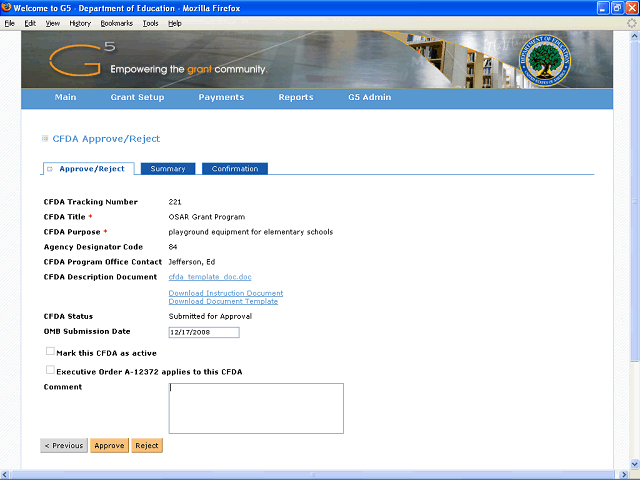Click the horizontal scrollbar left arrow
This screenshot has height=480, width=640.
click(x=4, y=474)
